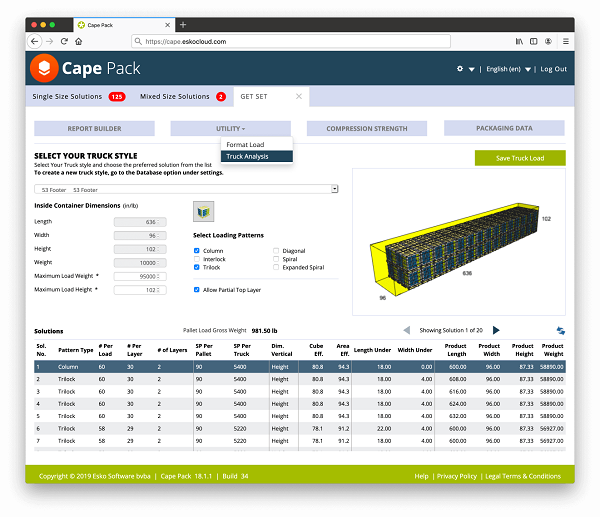
Task: Toggle Allow Partial Top Layer
Action: [x=196, y=289]
